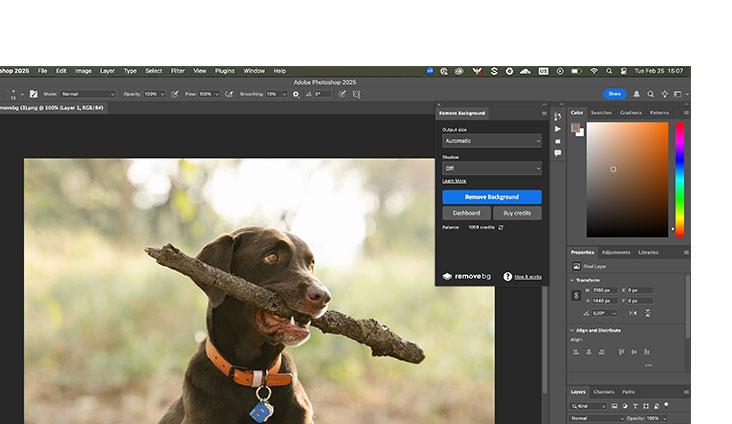Refresh the credits balance icon

(x=501, y=227)
